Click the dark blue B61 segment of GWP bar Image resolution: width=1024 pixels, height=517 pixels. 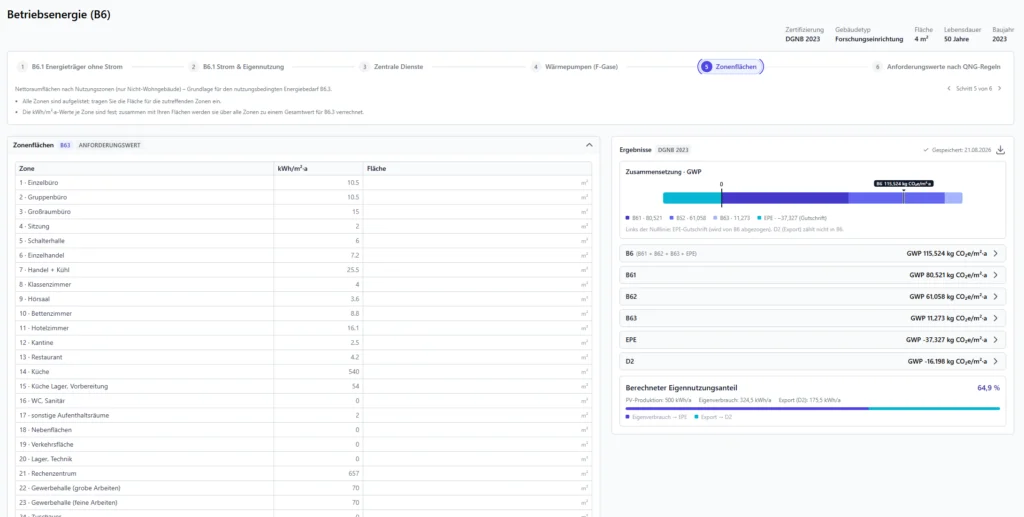click(784, 198)
